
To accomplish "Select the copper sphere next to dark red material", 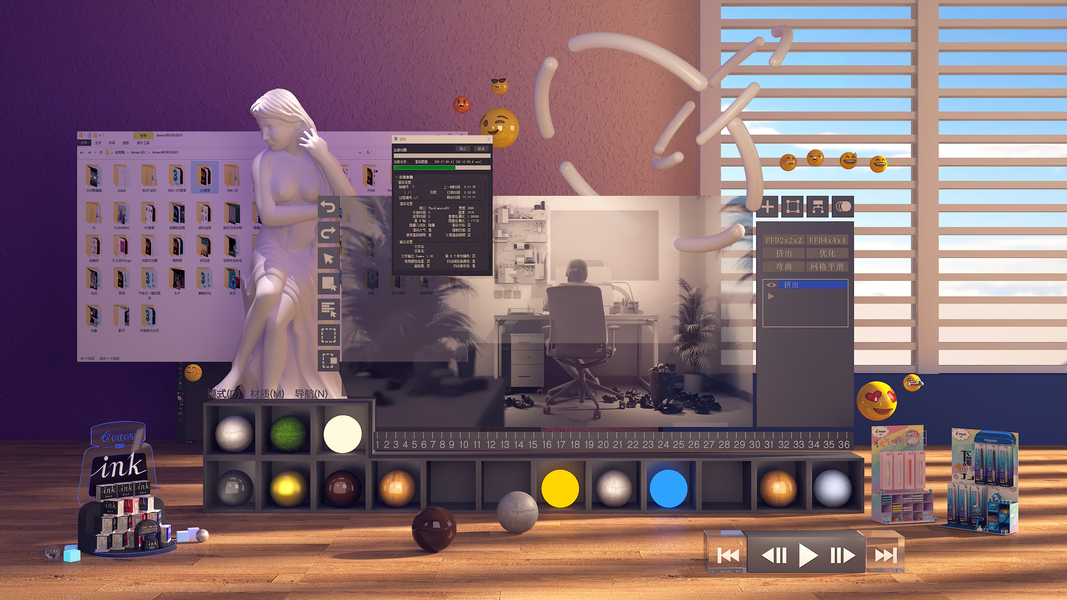I will click(x=397, y=488).
